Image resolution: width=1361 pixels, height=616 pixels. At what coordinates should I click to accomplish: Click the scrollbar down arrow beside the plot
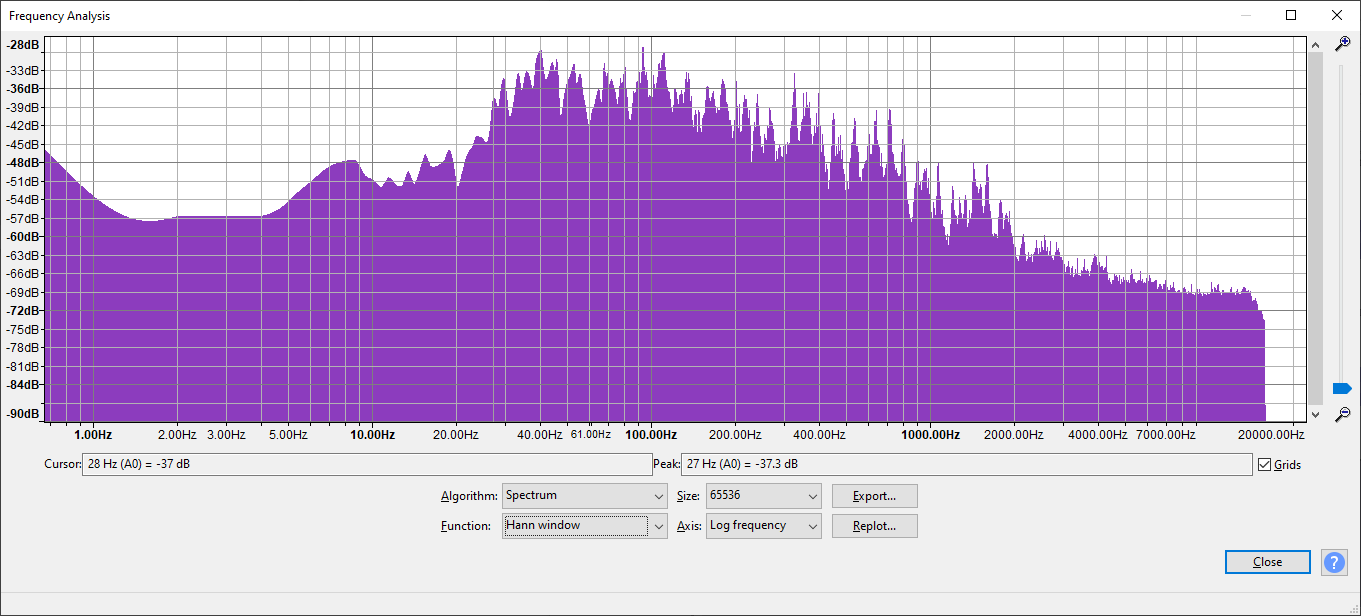tap(1315, 413)
